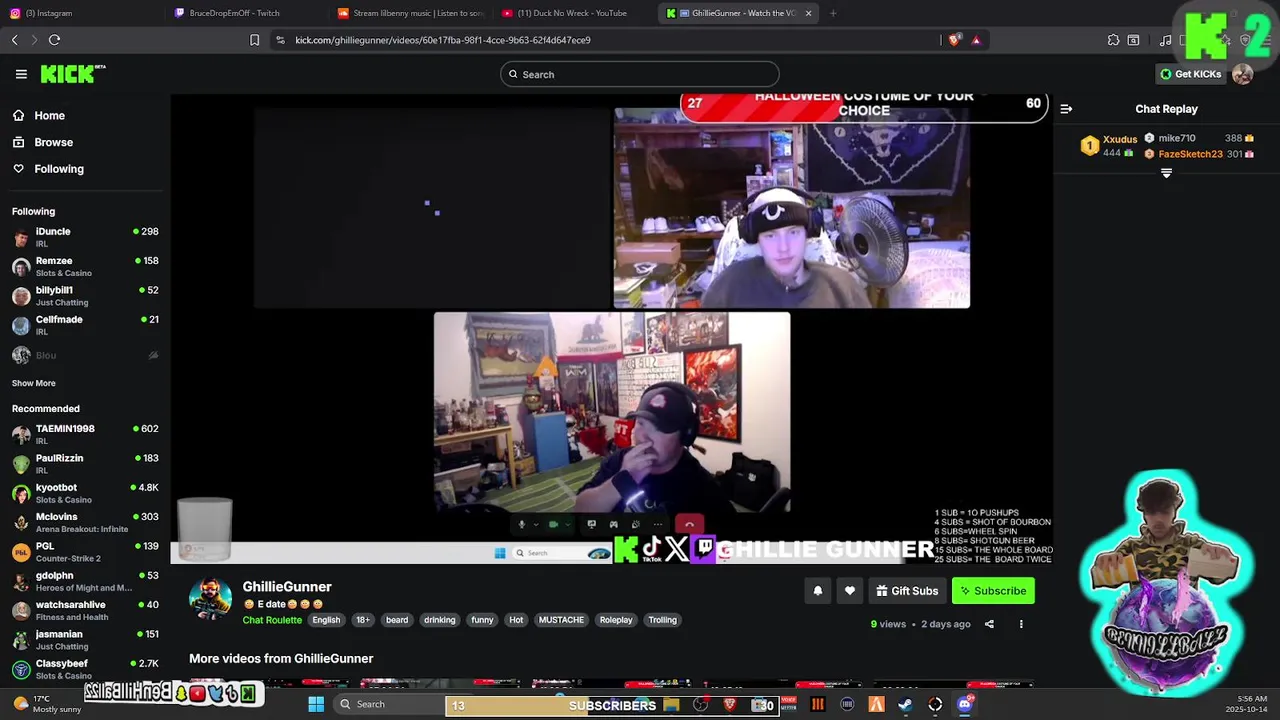Click the drinking tag
This screenshot has height=720, width=1280.
pos(440,620)
